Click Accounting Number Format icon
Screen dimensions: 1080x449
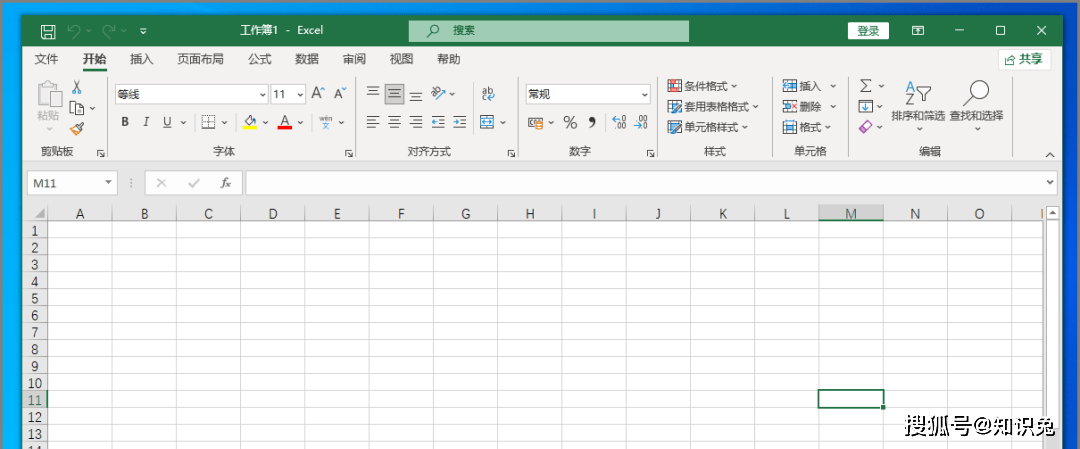[535, 123]
